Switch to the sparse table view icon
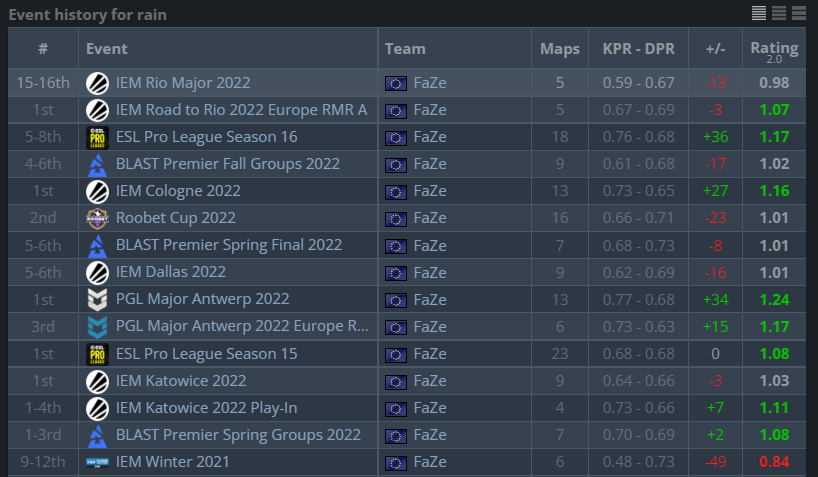 pos(799,13)
